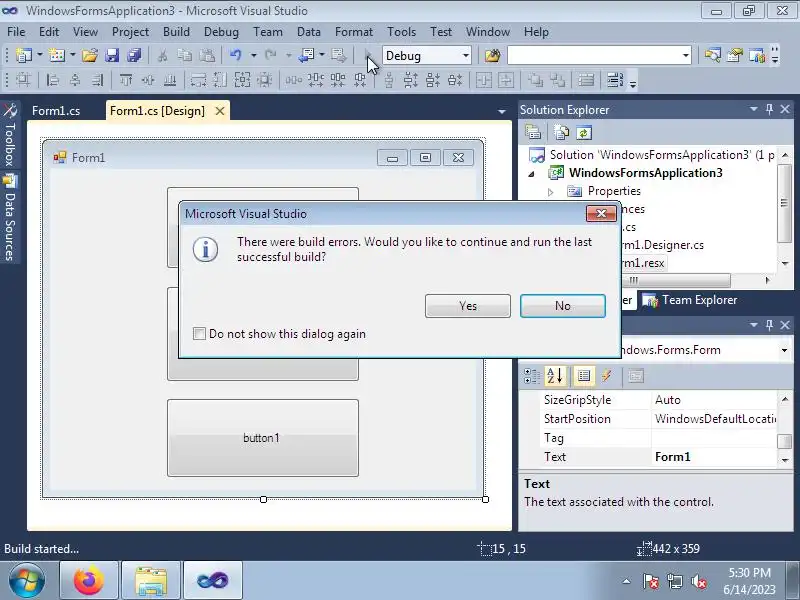Collapse the WindowsFormsApplication3 project node
Image resolution: width=800 pixels, height=600 pixels.
(532, 173)
